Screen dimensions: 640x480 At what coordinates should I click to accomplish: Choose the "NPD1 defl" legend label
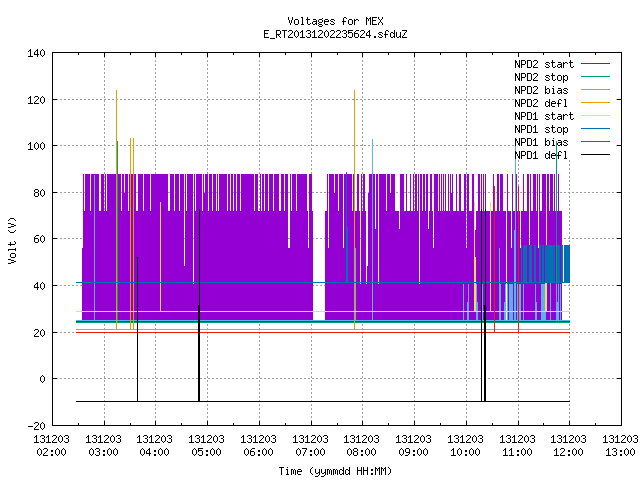coord(541,156)
